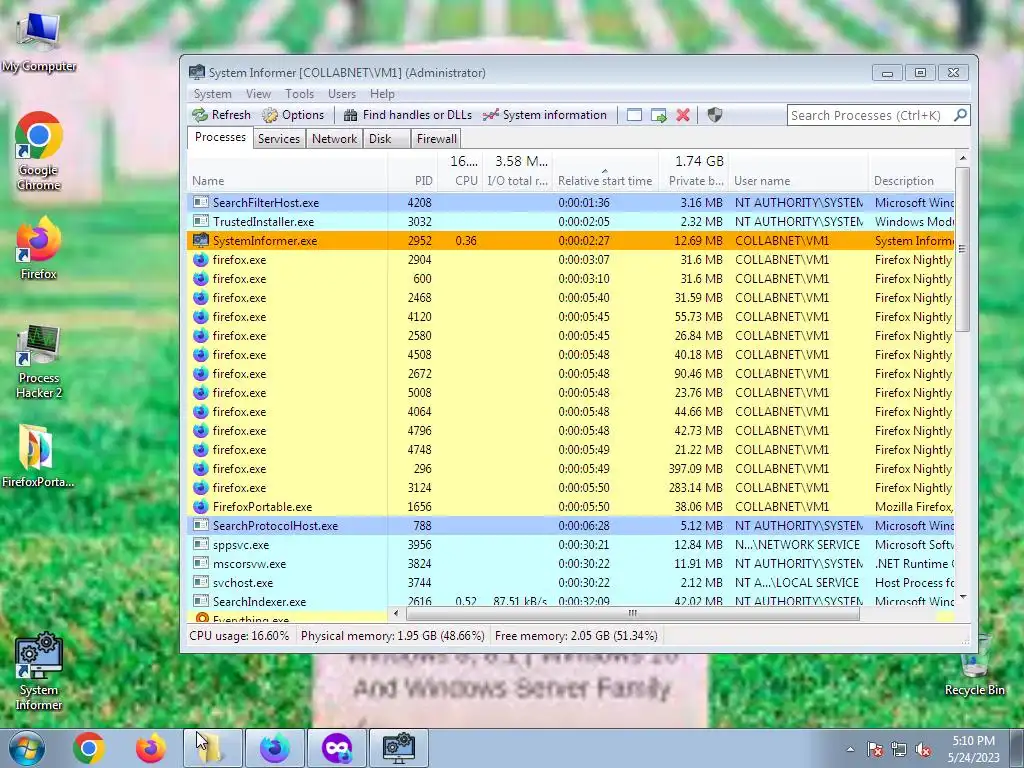Open Google Chrome desktop shortcut

click(x=39, y=152)
